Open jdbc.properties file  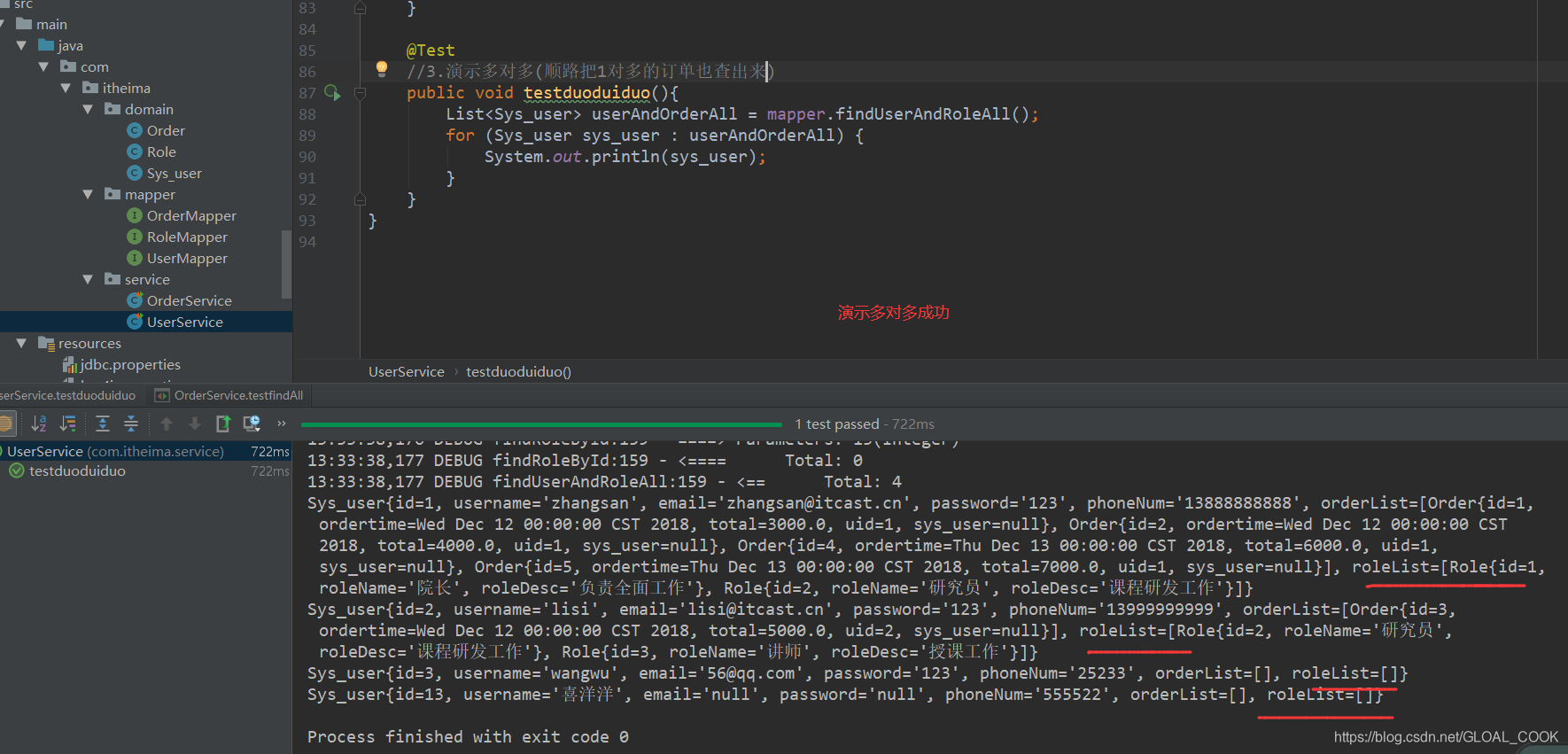130,364
